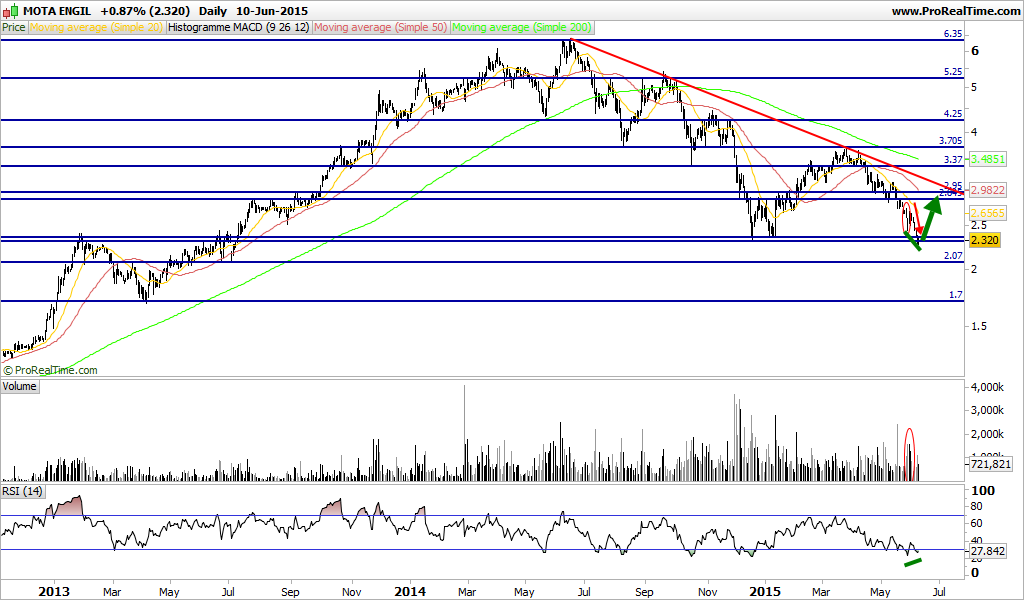The height and width of the screenshot is (600, 1024).
Task: Click the 5.25 horizontal level label
Action: (953, 72)
